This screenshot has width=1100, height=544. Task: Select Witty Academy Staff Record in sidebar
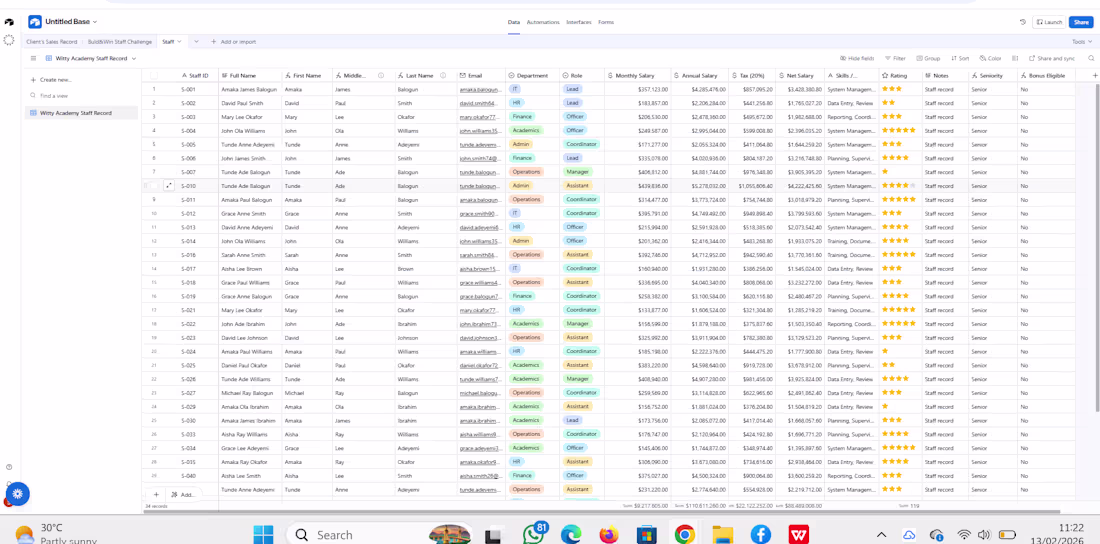click(81, 113)
